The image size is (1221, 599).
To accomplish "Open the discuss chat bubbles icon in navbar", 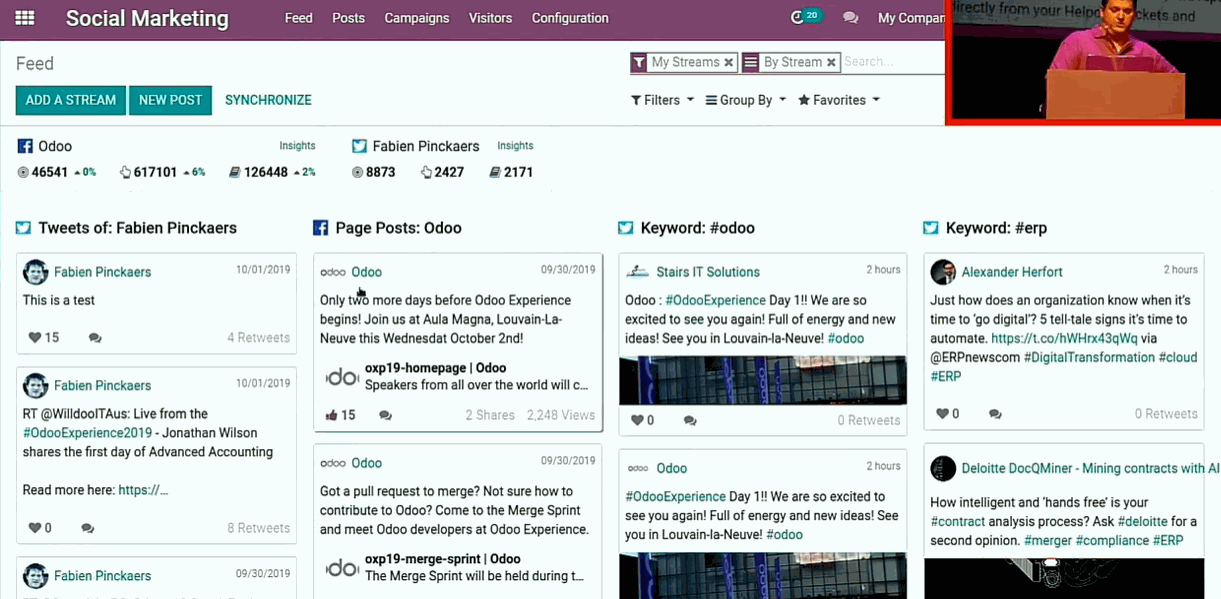I will pyautogui.click(x=851, y=18).
